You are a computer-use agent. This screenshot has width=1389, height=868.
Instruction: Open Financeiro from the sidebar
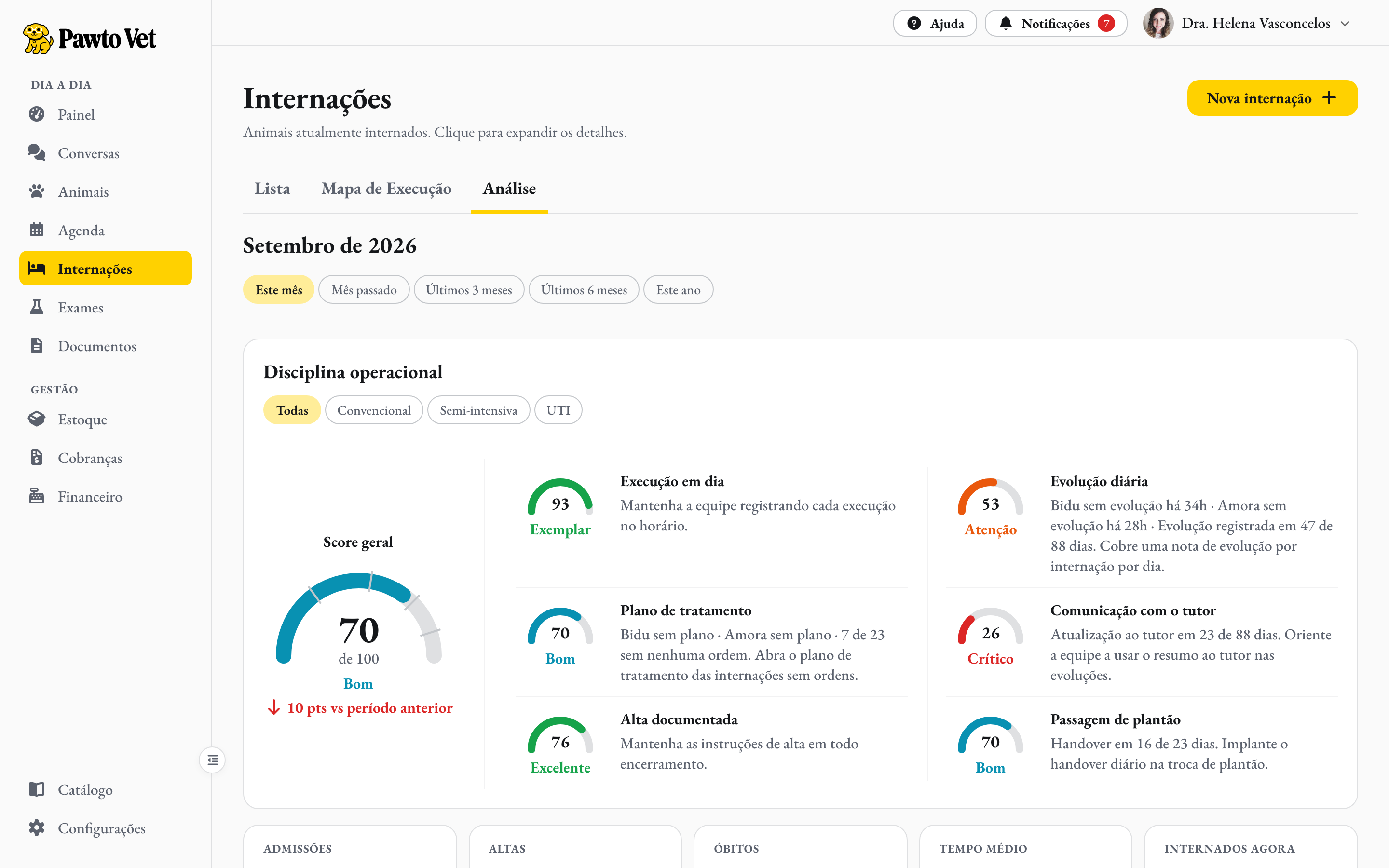point(106,496)
